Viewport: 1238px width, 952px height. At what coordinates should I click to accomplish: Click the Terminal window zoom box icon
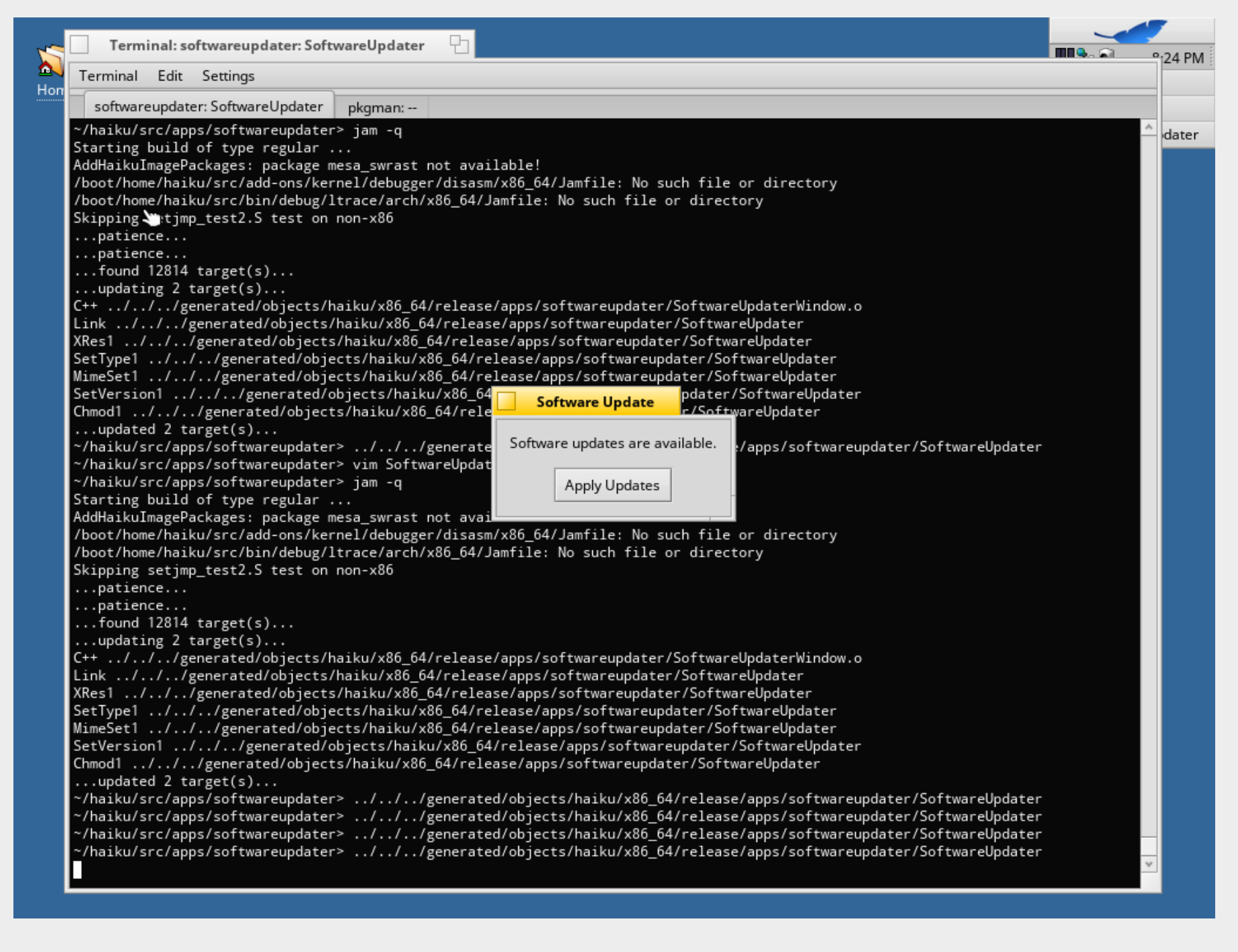459,45
